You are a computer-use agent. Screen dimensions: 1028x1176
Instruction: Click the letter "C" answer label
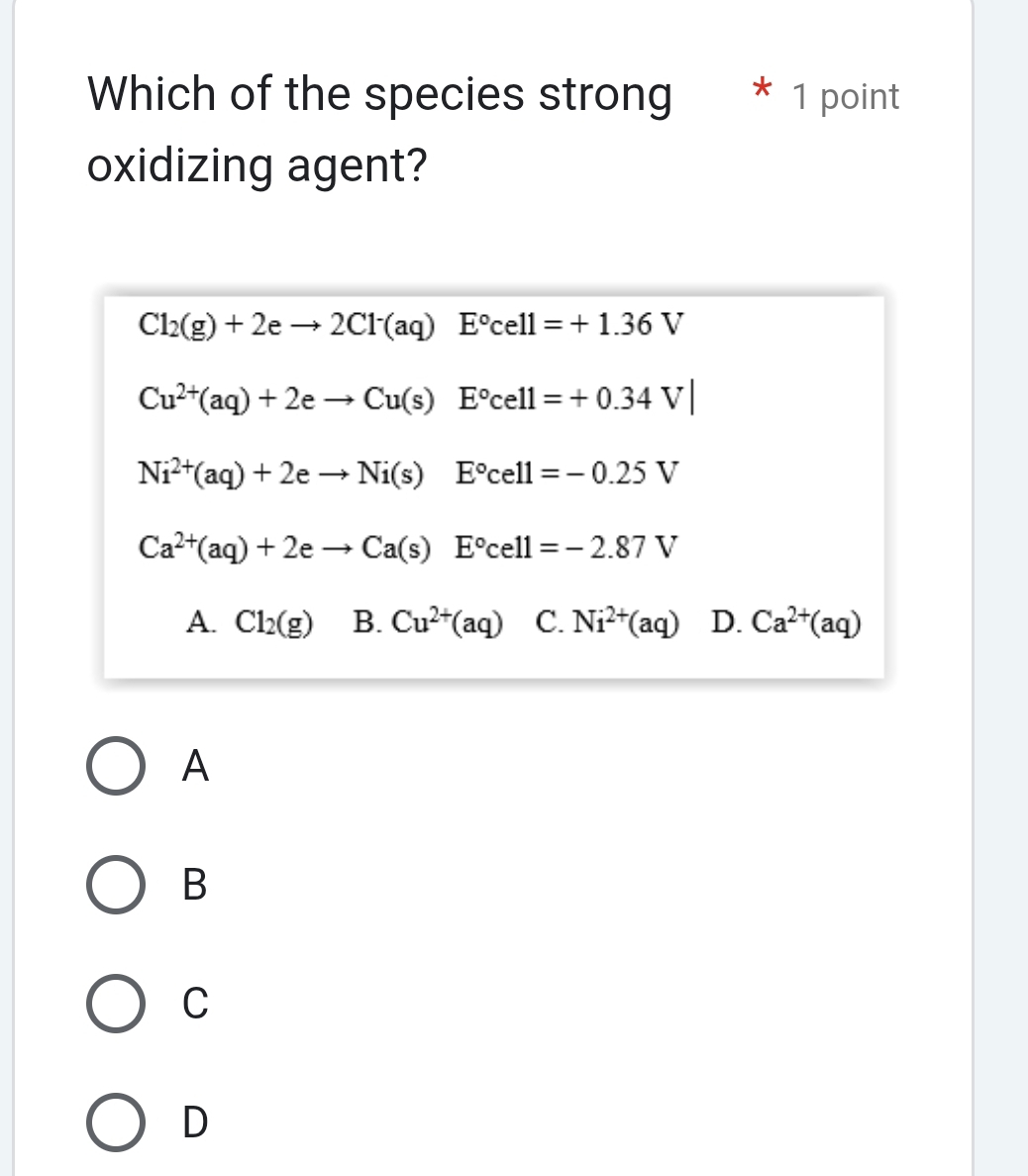[x=196, y=1003]
